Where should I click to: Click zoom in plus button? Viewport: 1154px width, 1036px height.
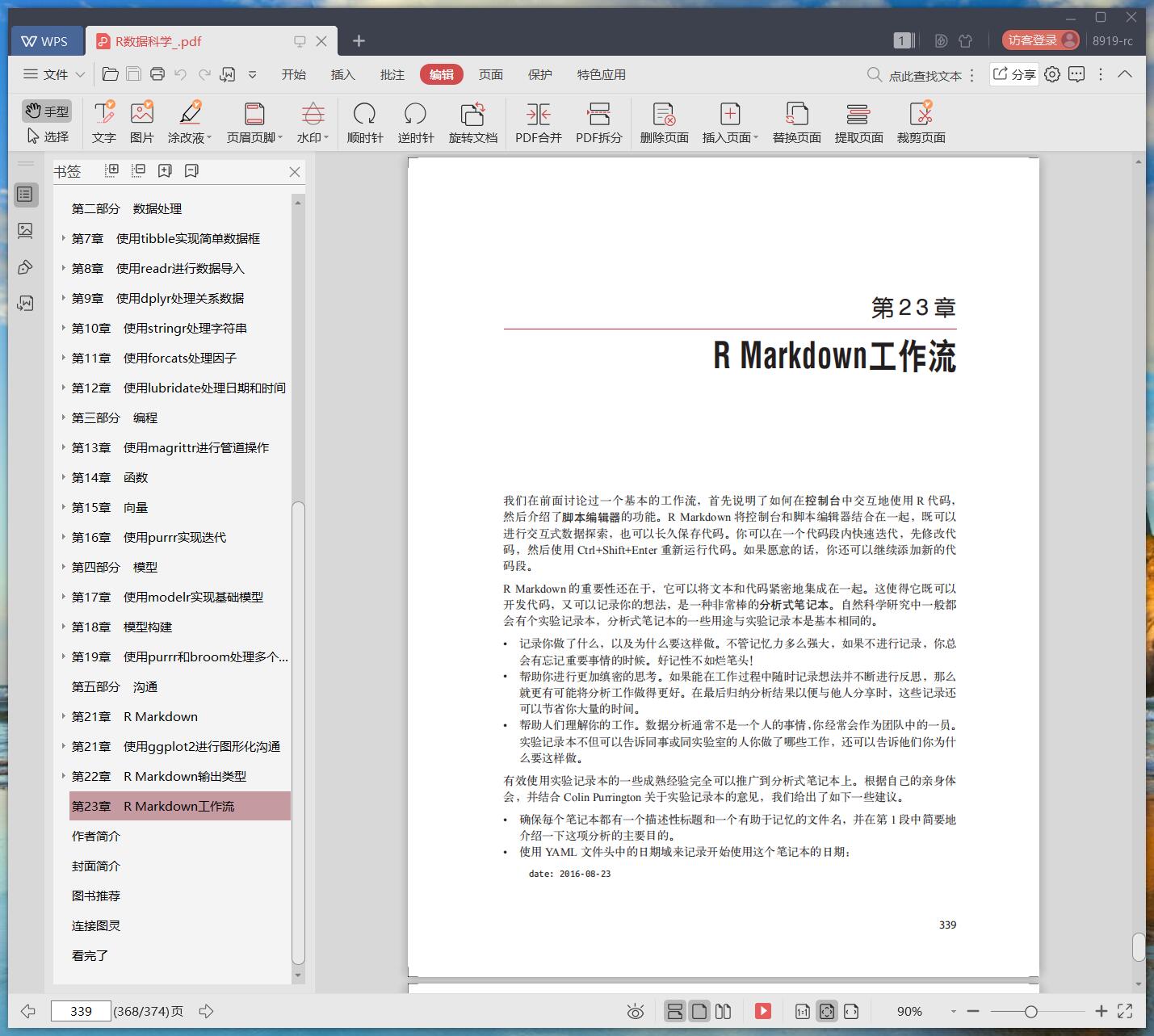(1101, 1011)
